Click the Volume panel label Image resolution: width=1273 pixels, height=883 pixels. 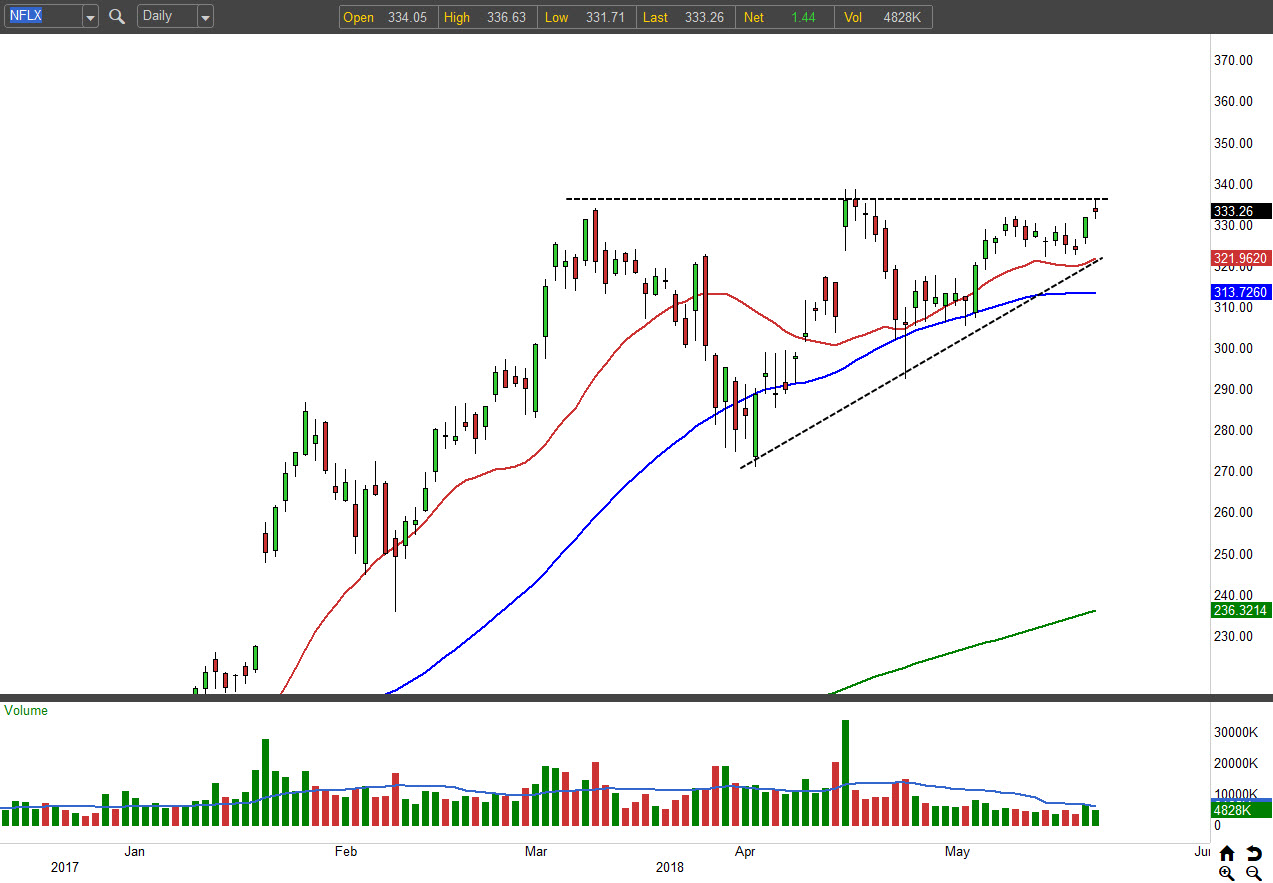click(x=26, y=711)
